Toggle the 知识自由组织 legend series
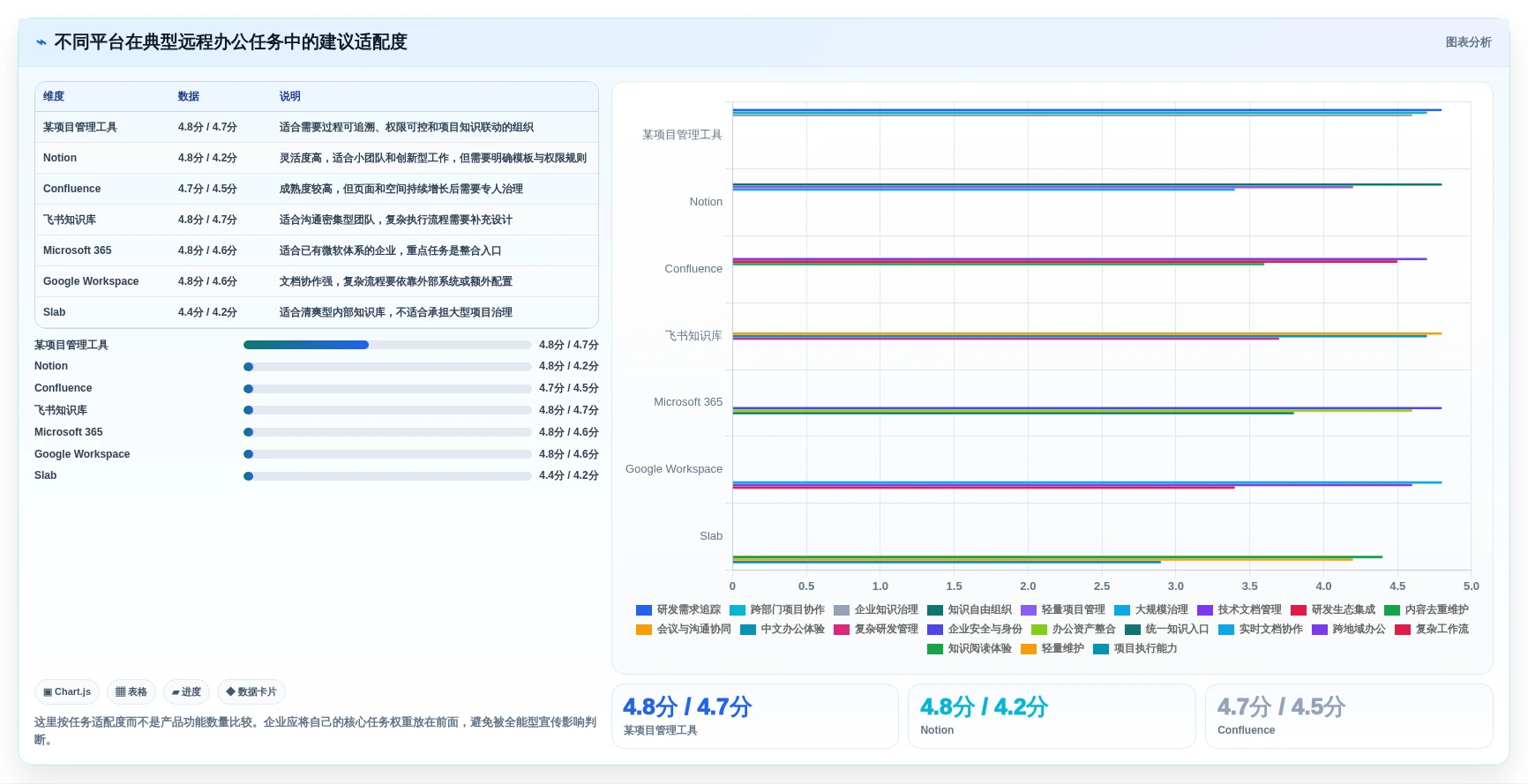The height and width of the screenshot is (784, 1528). [x=970, y=609]
